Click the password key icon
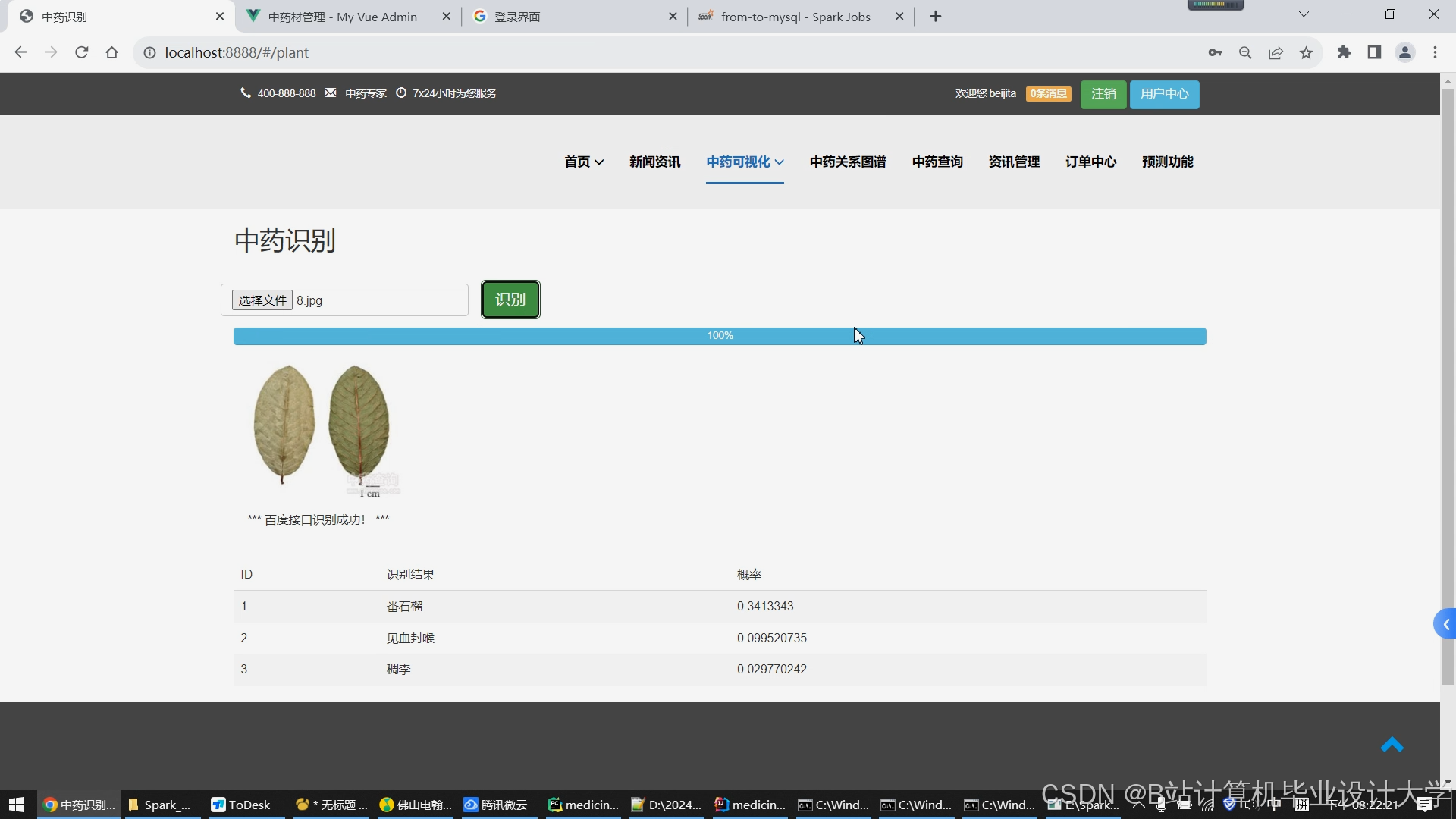Image resolution: width=1456 pixels, height=819 pixels. pos(1215,52)
